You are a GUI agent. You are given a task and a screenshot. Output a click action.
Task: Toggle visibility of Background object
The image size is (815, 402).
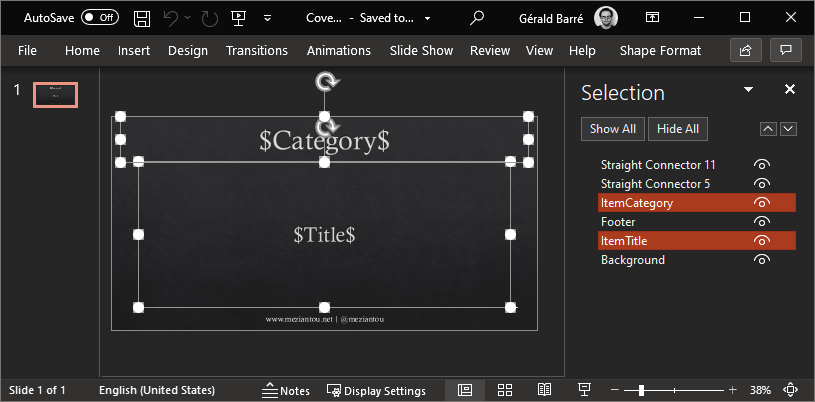coord(762,260)
